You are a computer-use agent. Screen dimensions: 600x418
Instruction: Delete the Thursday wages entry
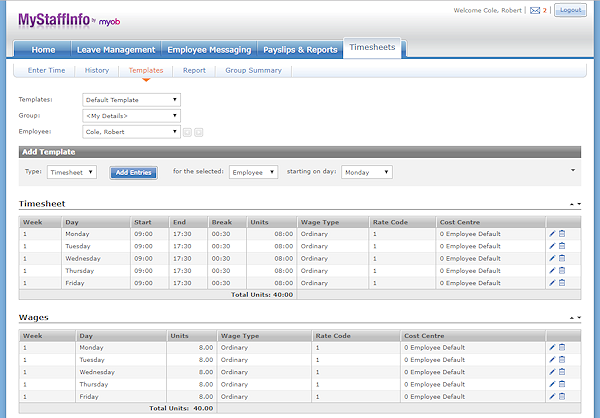(562, 383)
